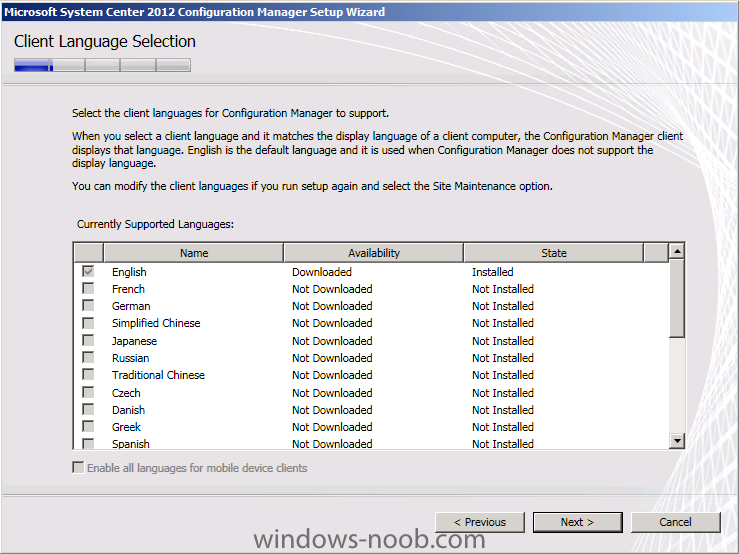This screenshot has height=554, width=739.
Task: Select the Greek row name
Action: pyautogui.click(x=126, y=427)
